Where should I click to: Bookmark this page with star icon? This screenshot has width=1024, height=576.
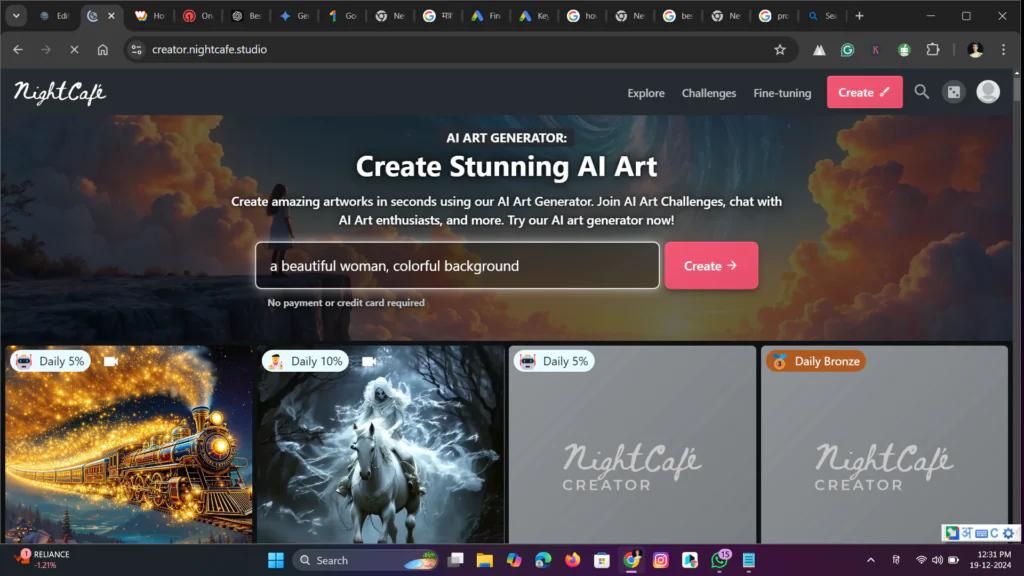[780, 50]
